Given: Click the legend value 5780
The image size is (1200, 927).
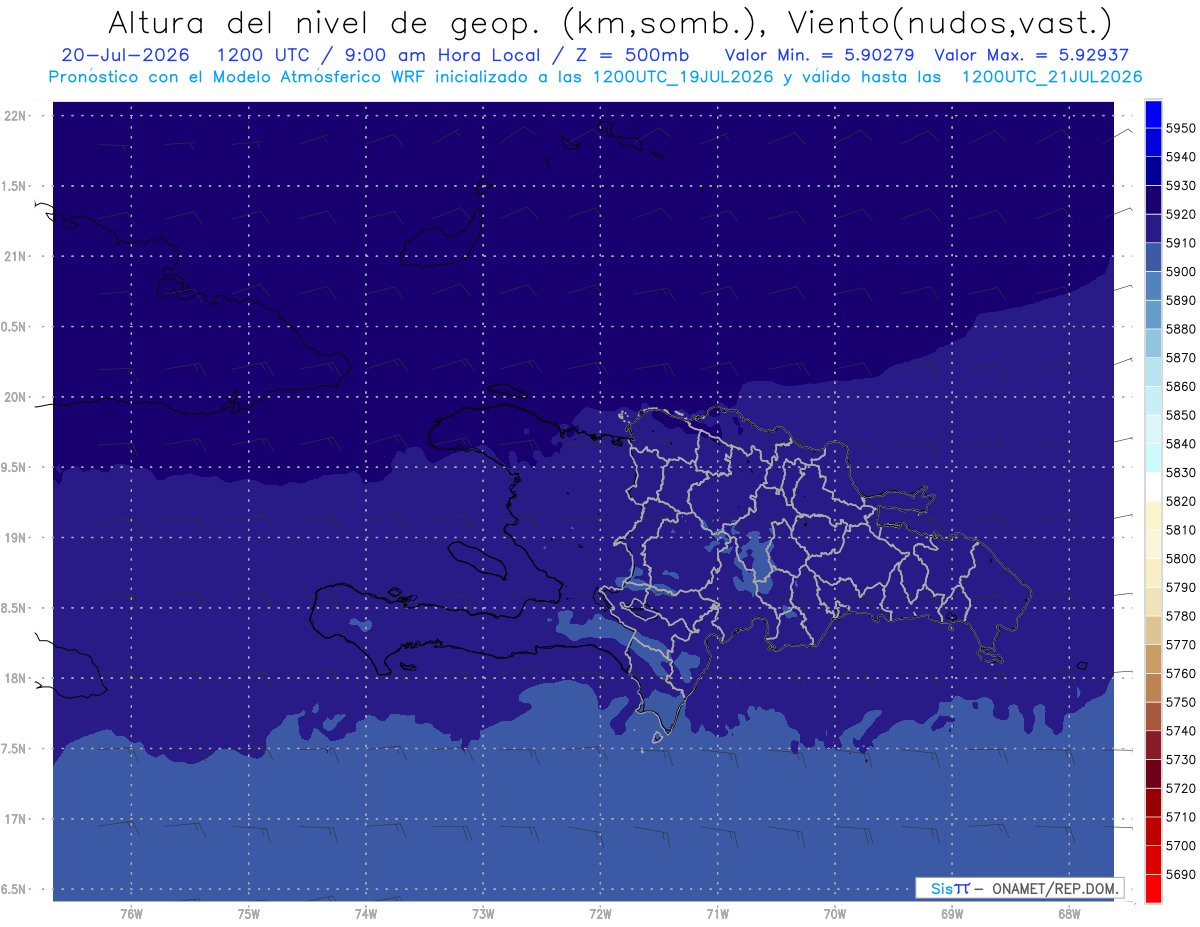Looking at the screenshot, I should pos(1180,616).
